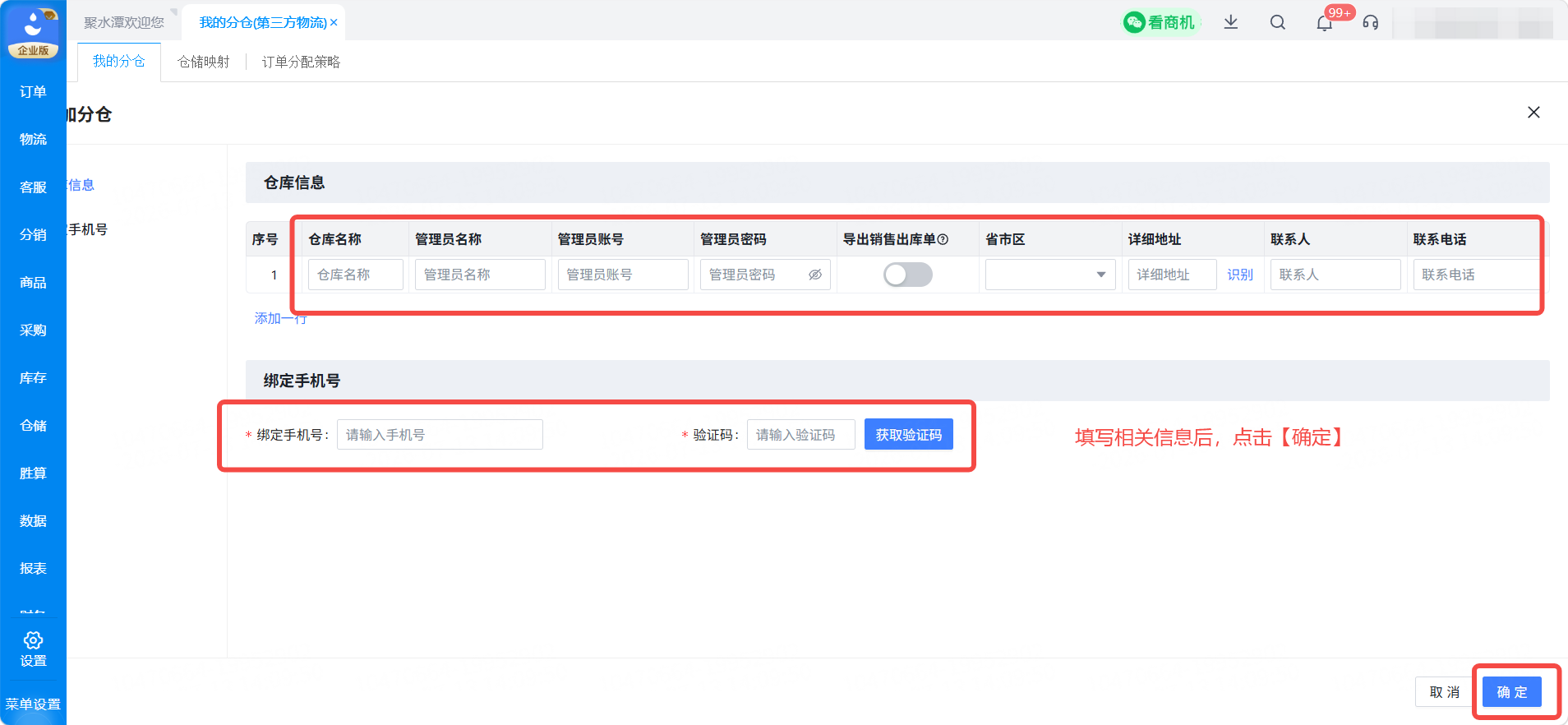Focus the 联系电话 input field

[x=1477, y=275]
